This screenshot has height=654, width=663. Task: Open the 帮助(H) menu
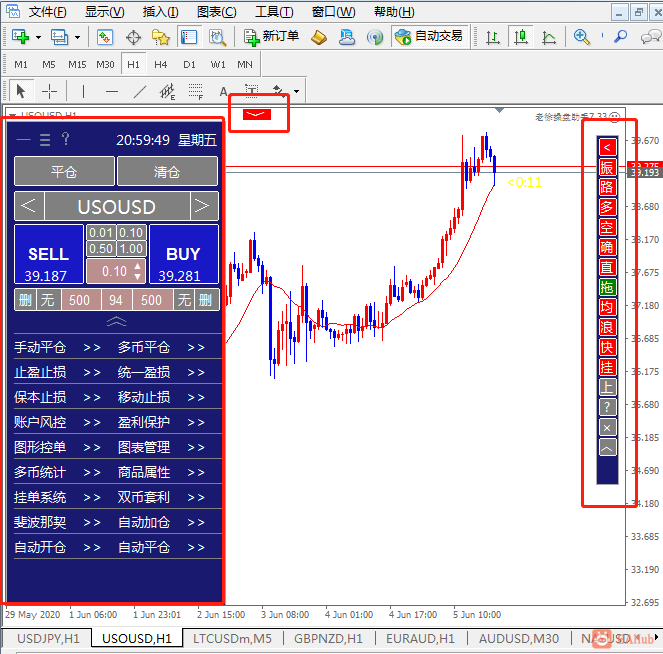pyautogui.click(x=394, y=12)
